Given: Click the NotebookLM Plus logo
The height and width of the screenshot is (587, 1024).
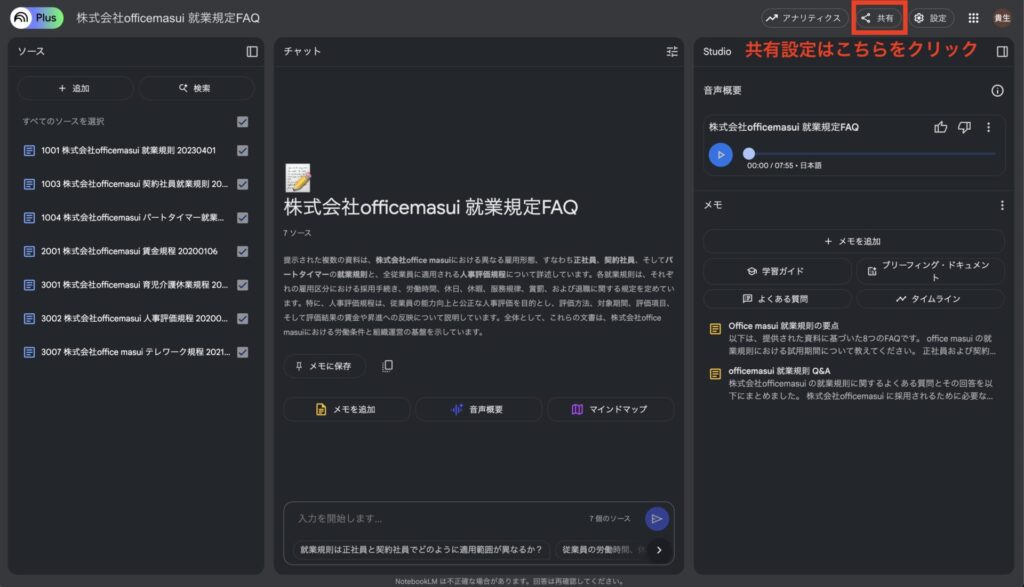Looking at the screenshot, I should (37, 18).
